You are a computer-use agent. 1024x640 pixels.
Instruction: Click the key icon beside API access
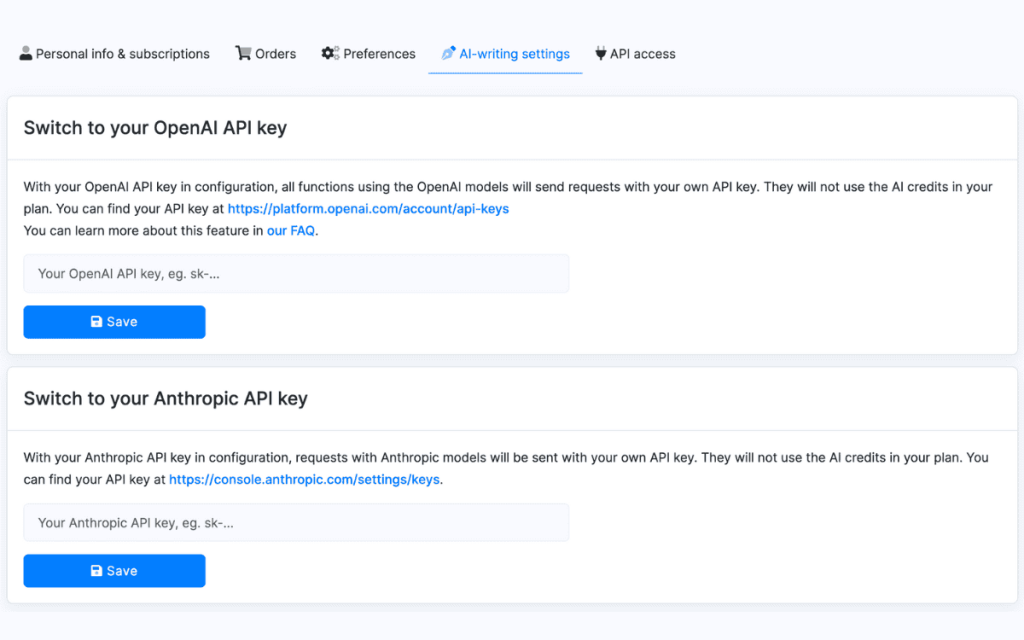[599, 53]
